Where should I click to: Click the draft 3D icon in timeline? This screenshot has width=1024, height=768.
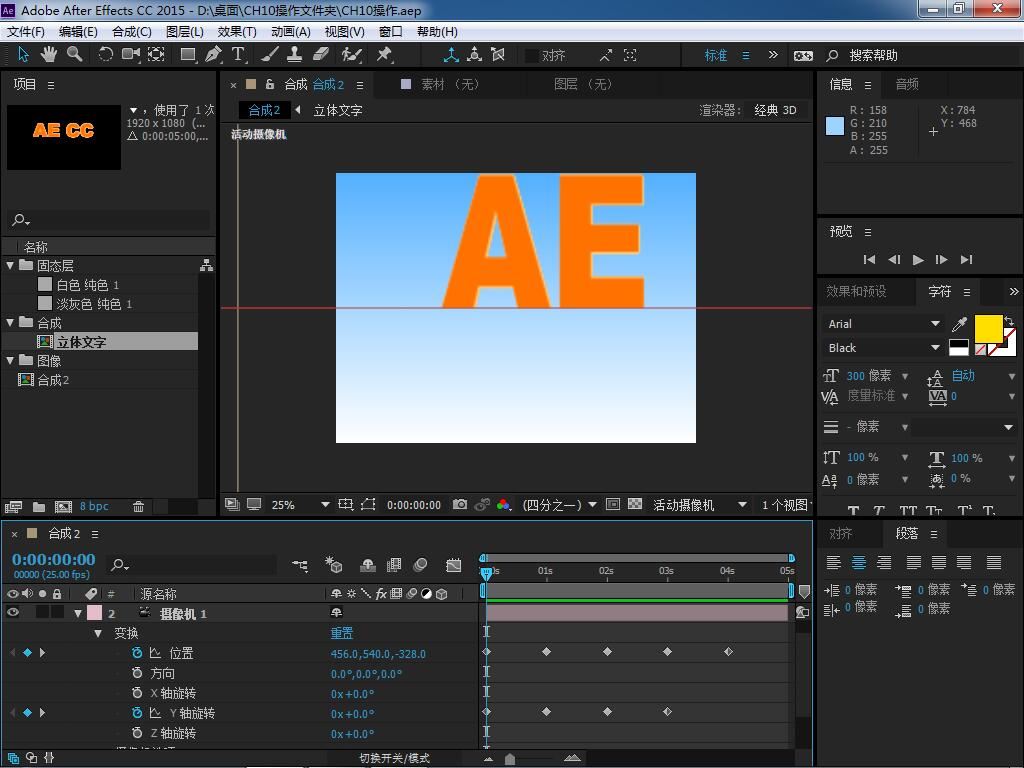[334, 565]
